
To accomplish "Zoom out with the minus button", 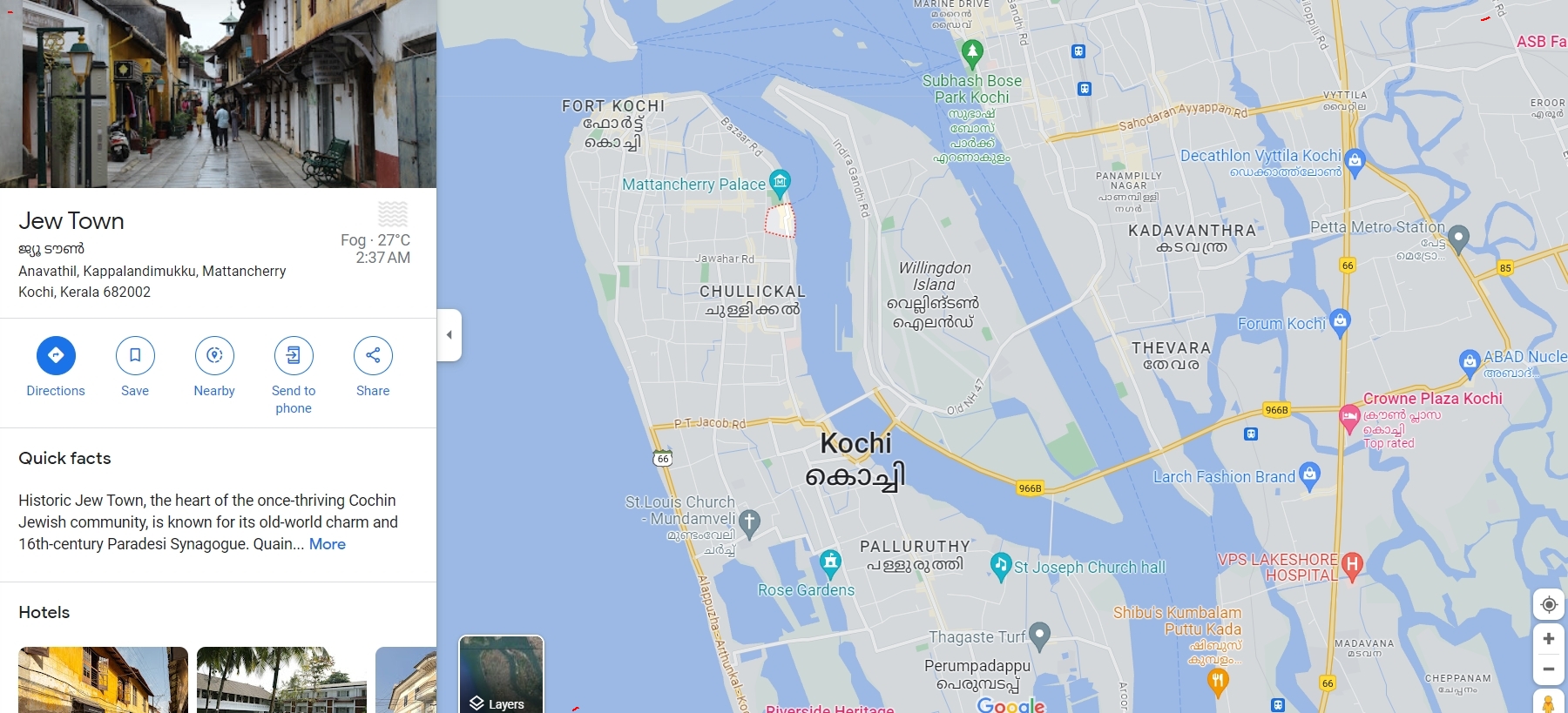I will [1549, 669].
